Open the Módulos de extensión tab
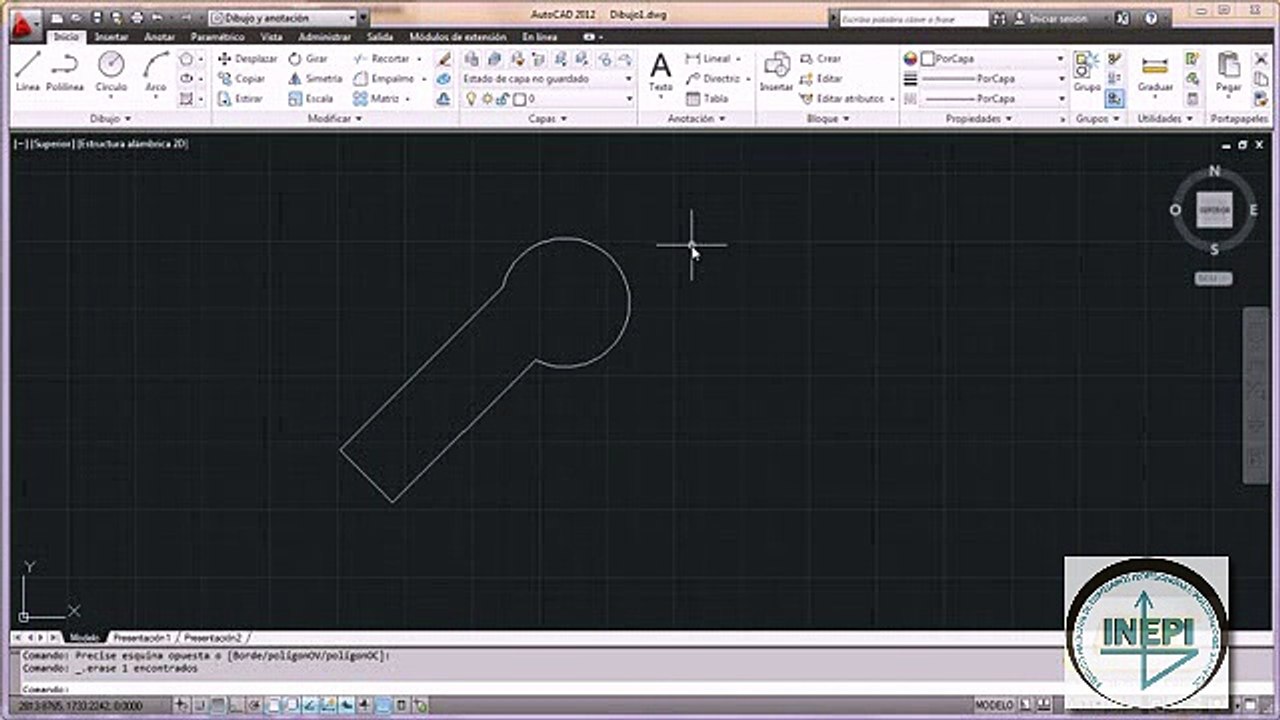Screen dimensions: 1280x720 (458, 37)
